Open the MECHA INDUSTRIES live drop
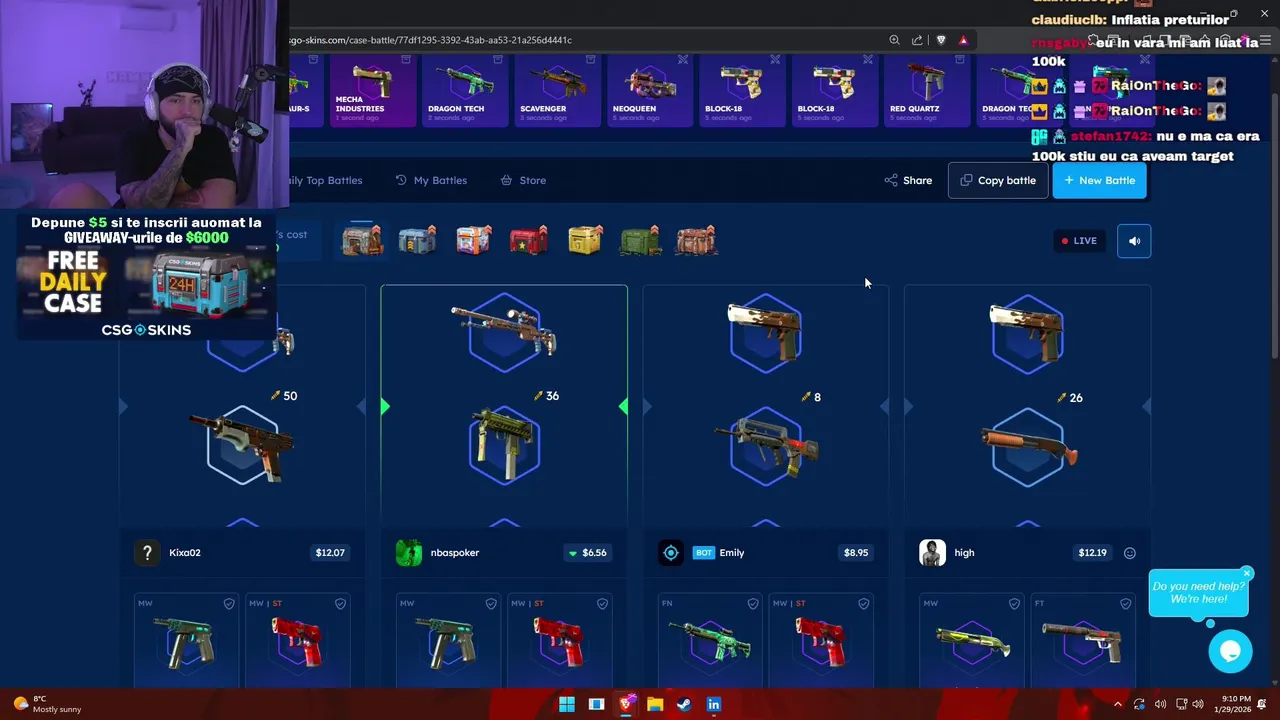Viewport: 1280px width, 720px height. coord(371,90)
